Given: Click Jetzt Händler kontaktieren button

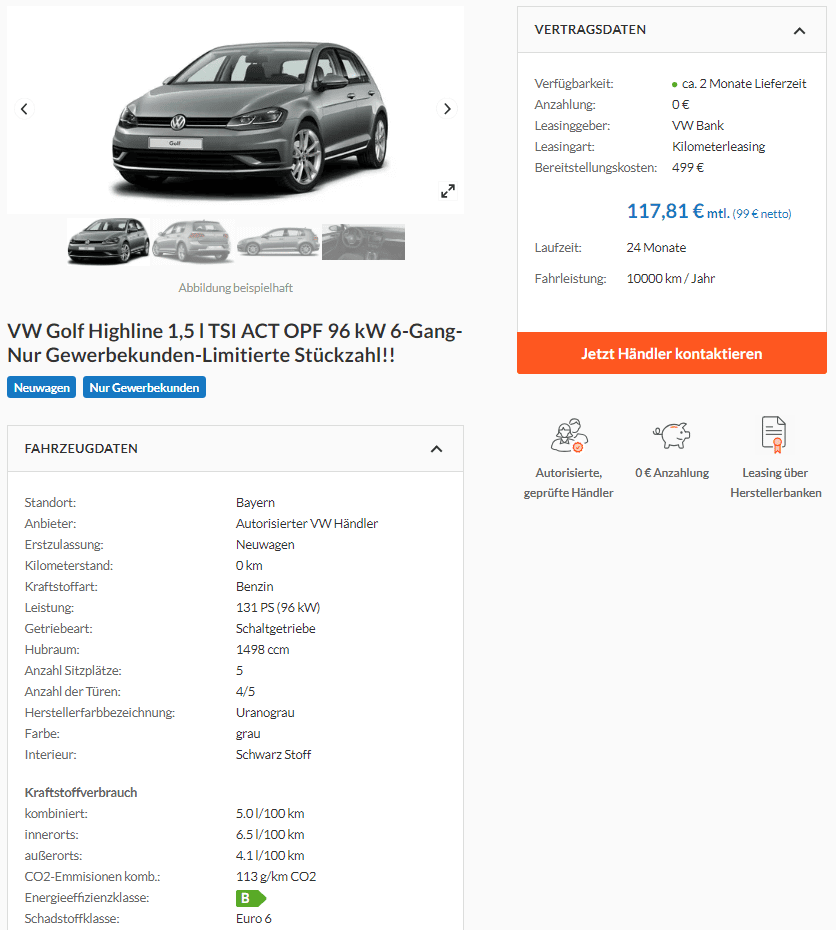Looking at the screenshot, I should tap(672, 353).
